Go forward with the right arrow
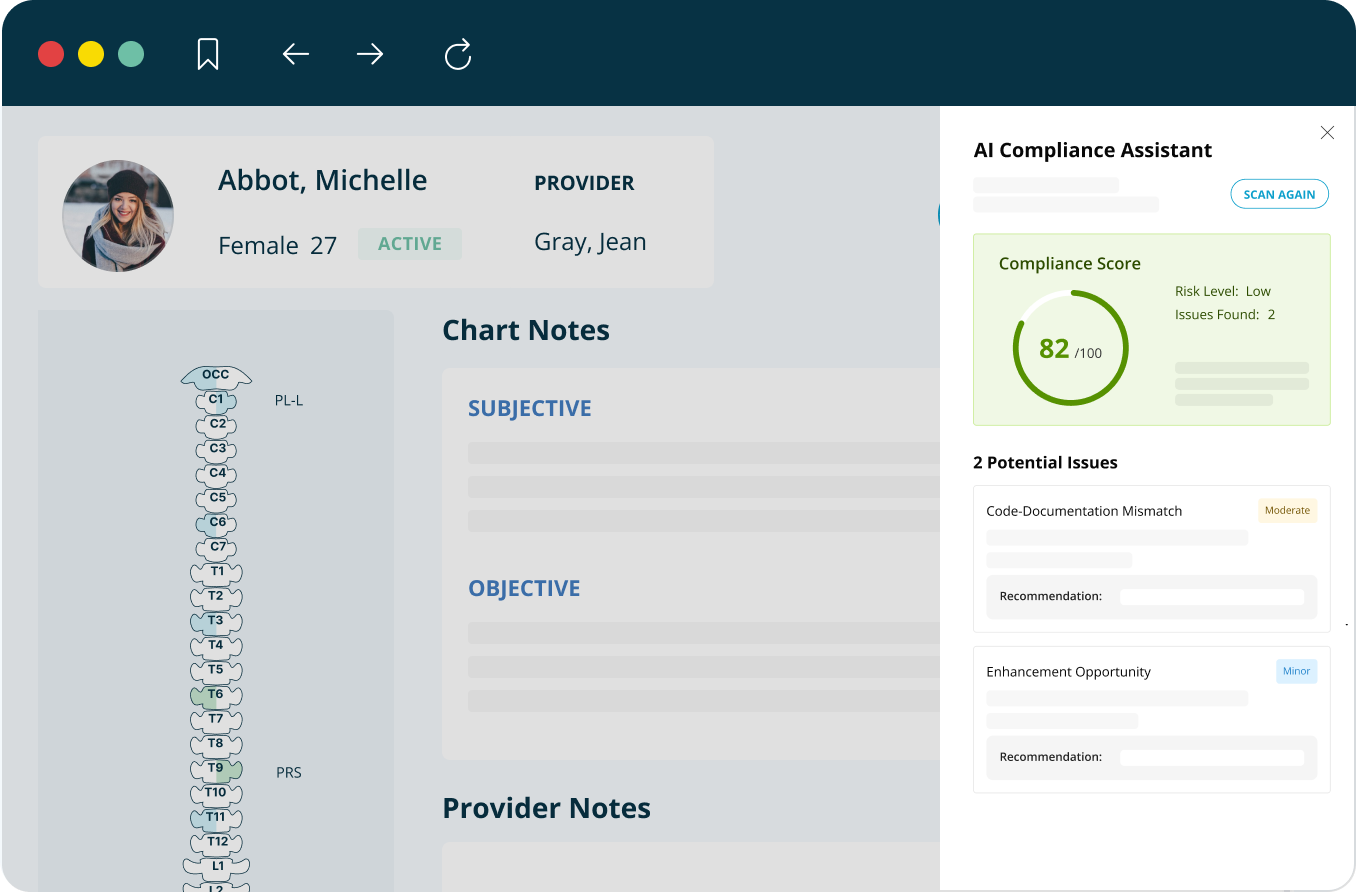 (370, 54)
